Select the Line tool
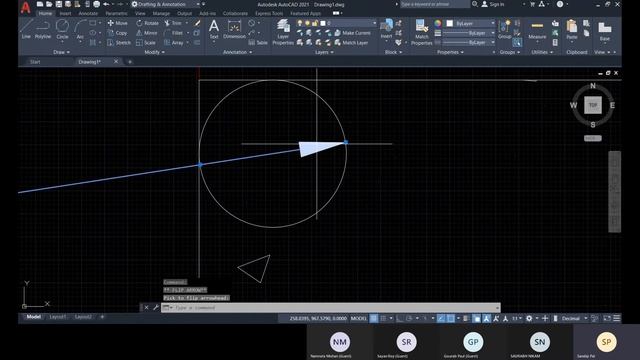 pyautogui.click(x=26, y=29)
